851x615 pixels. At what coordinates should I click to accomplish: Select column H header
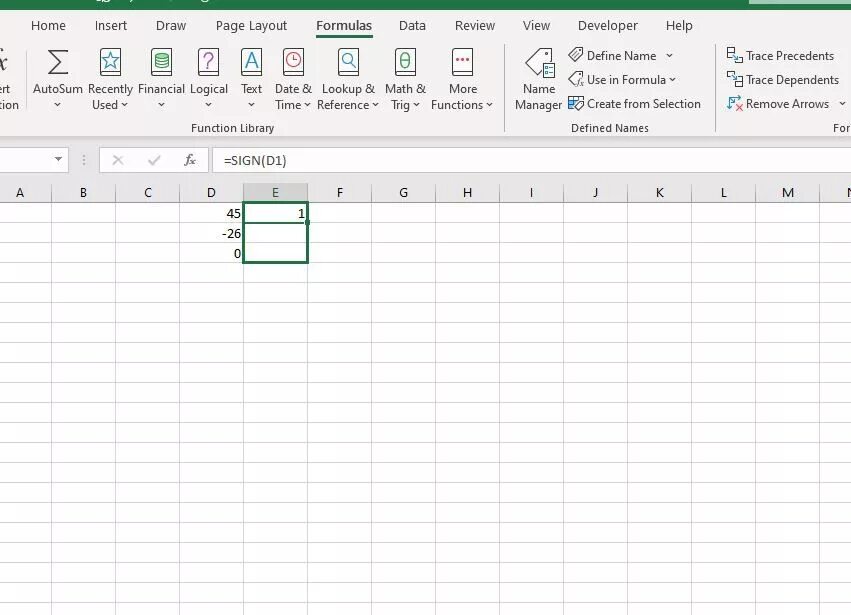tap(468, 193)
